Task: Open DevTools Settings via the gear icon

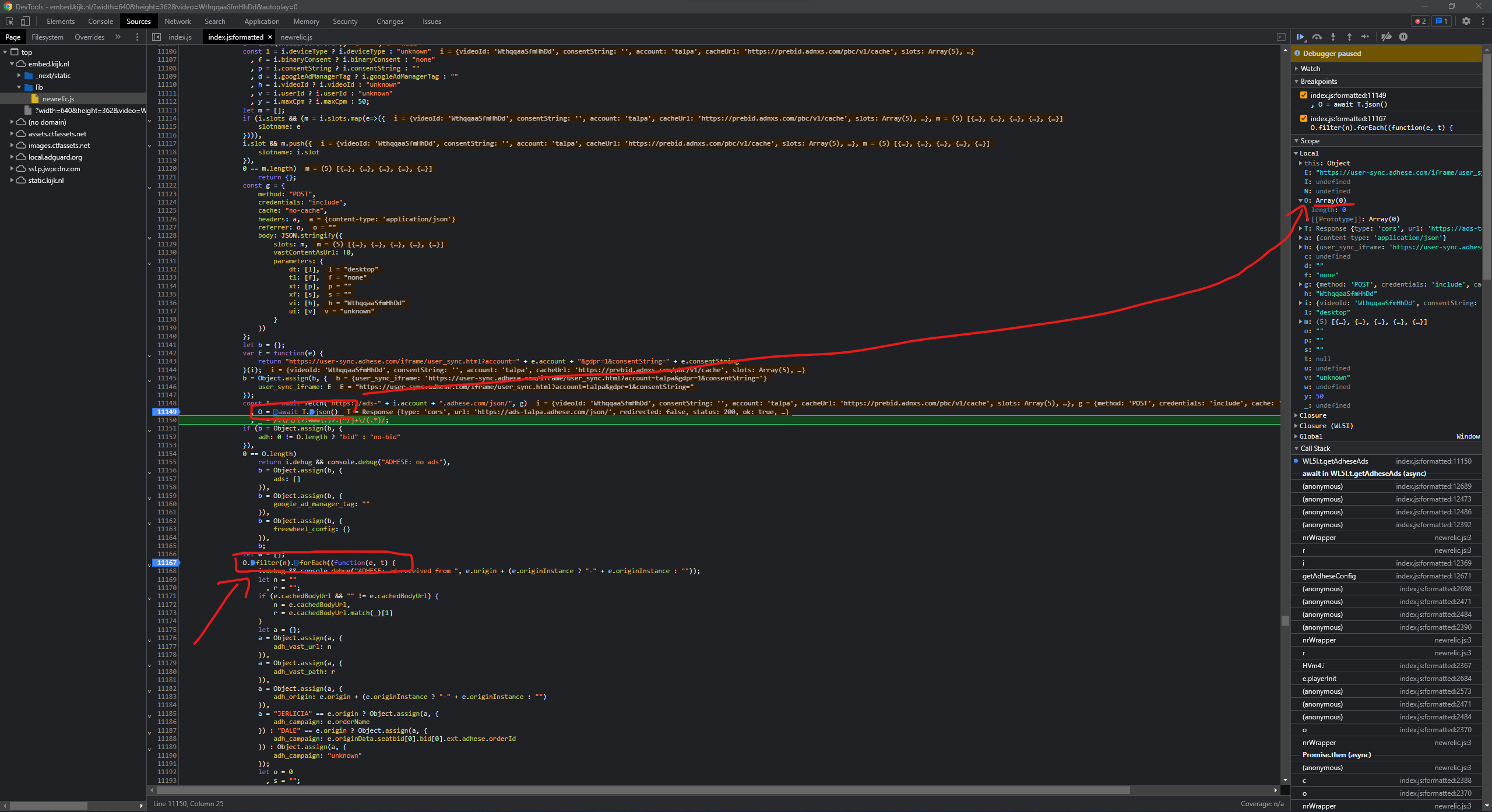Action: (1468, 22)
